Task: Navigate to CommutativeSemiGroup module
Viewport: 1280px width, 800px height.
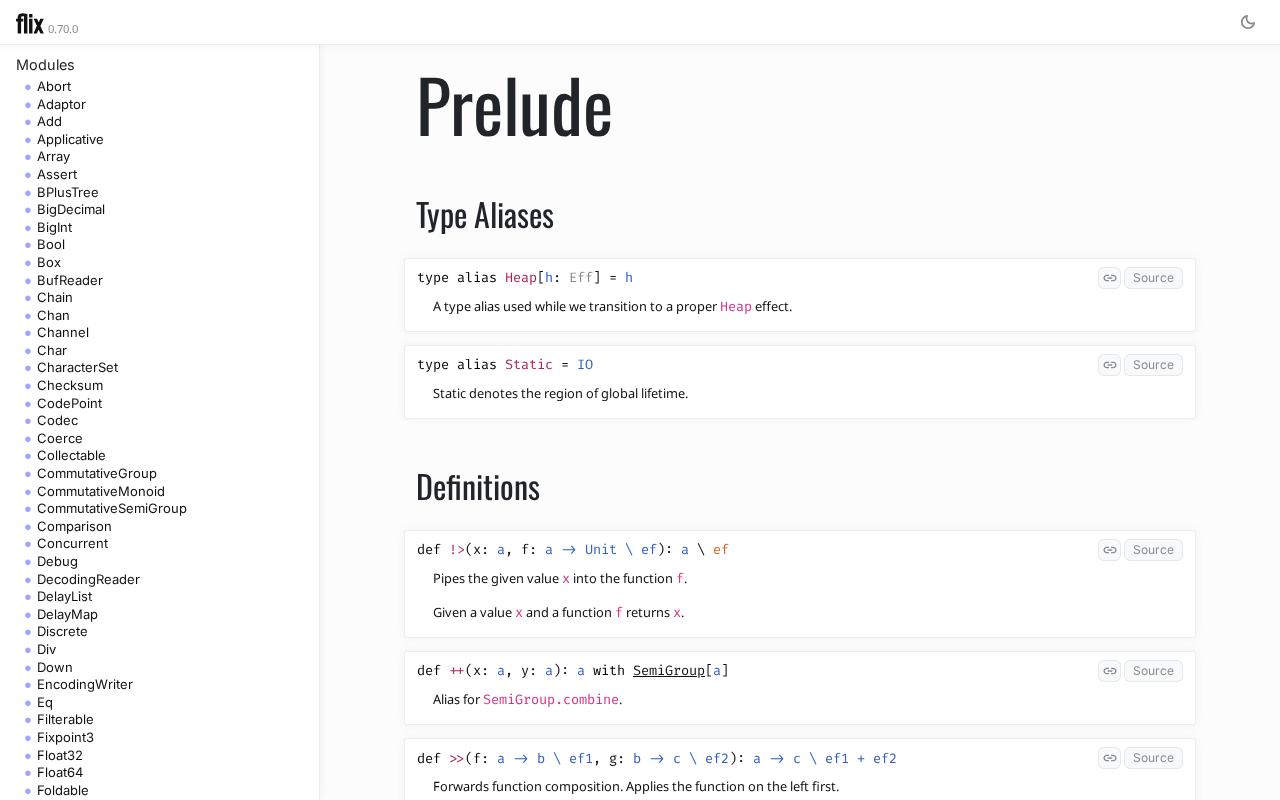Action: pos(111,508)
